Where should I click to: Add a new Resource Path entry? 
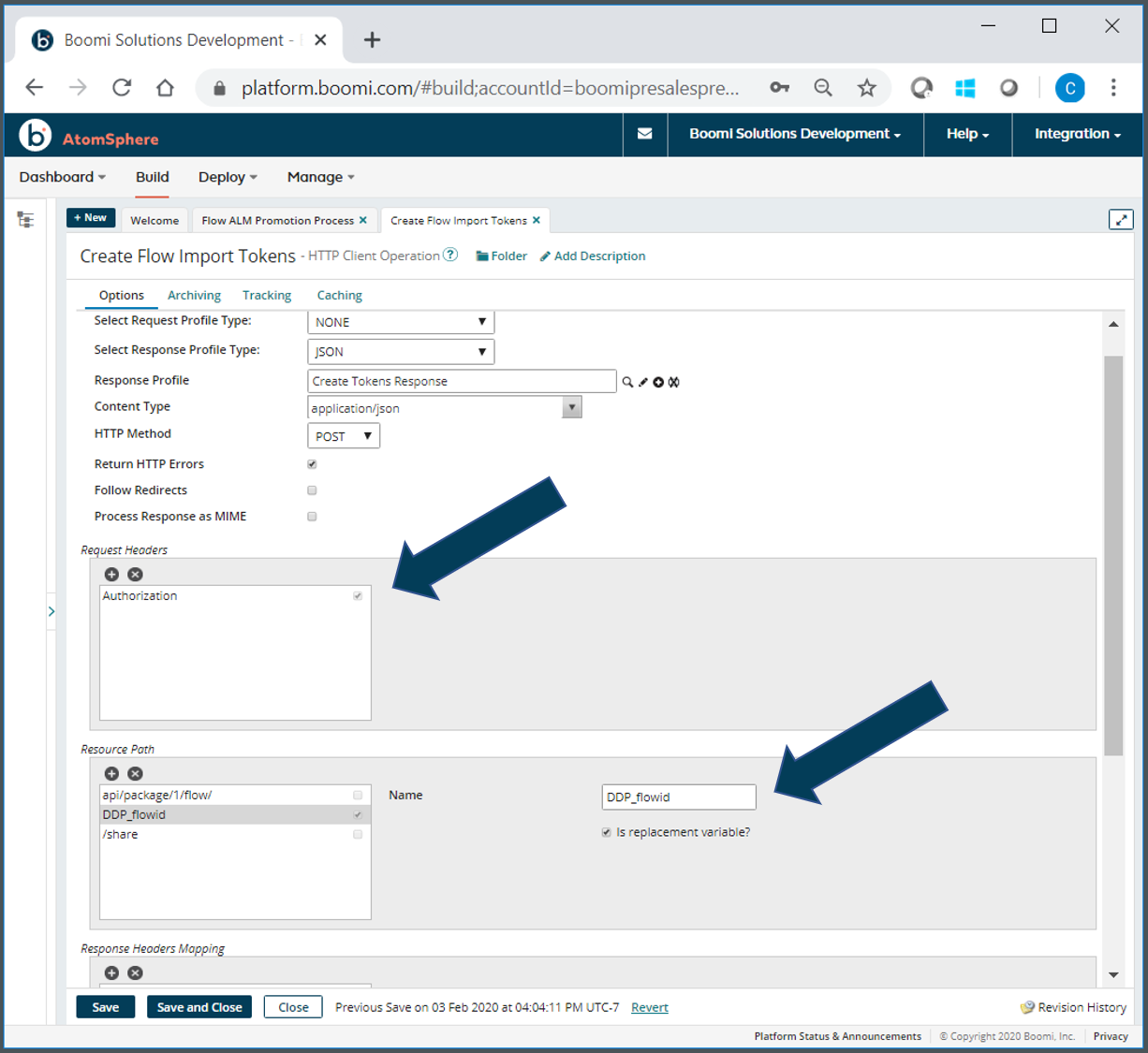111,773
